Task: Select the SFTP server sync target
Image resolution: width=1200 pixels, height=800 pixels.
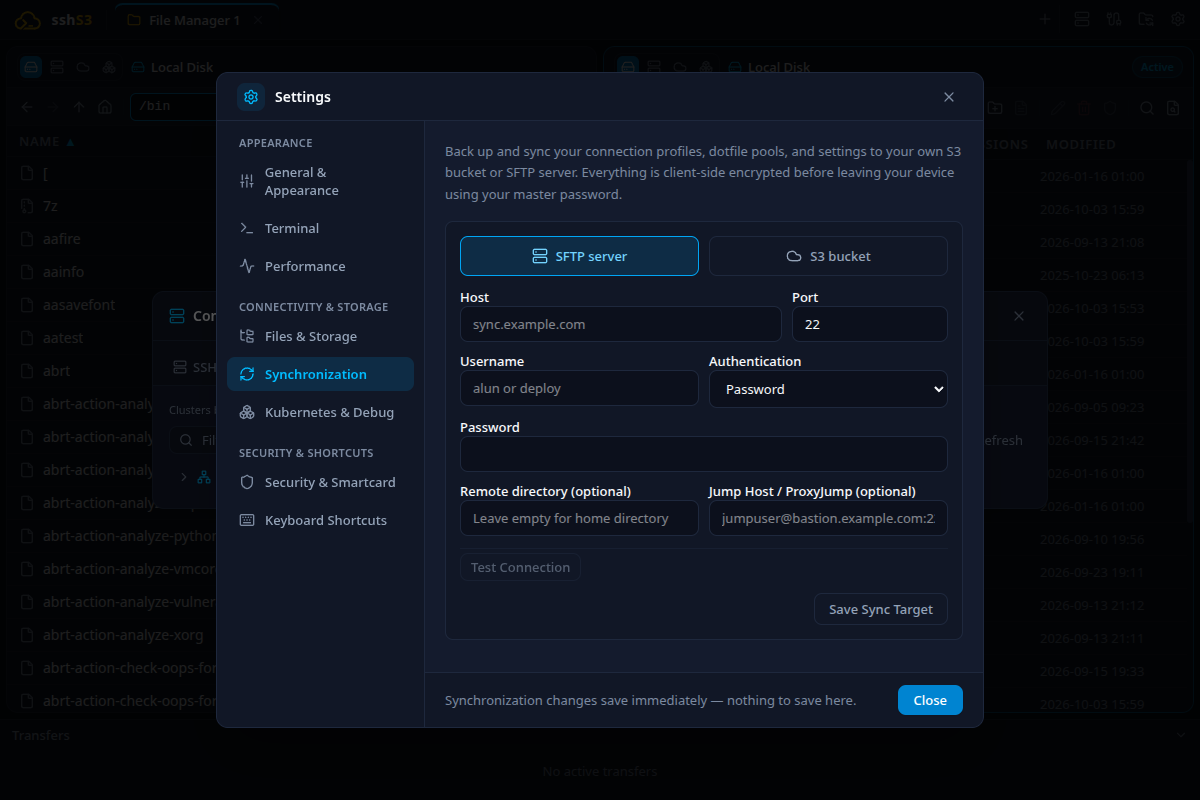Action: (579, 256)
